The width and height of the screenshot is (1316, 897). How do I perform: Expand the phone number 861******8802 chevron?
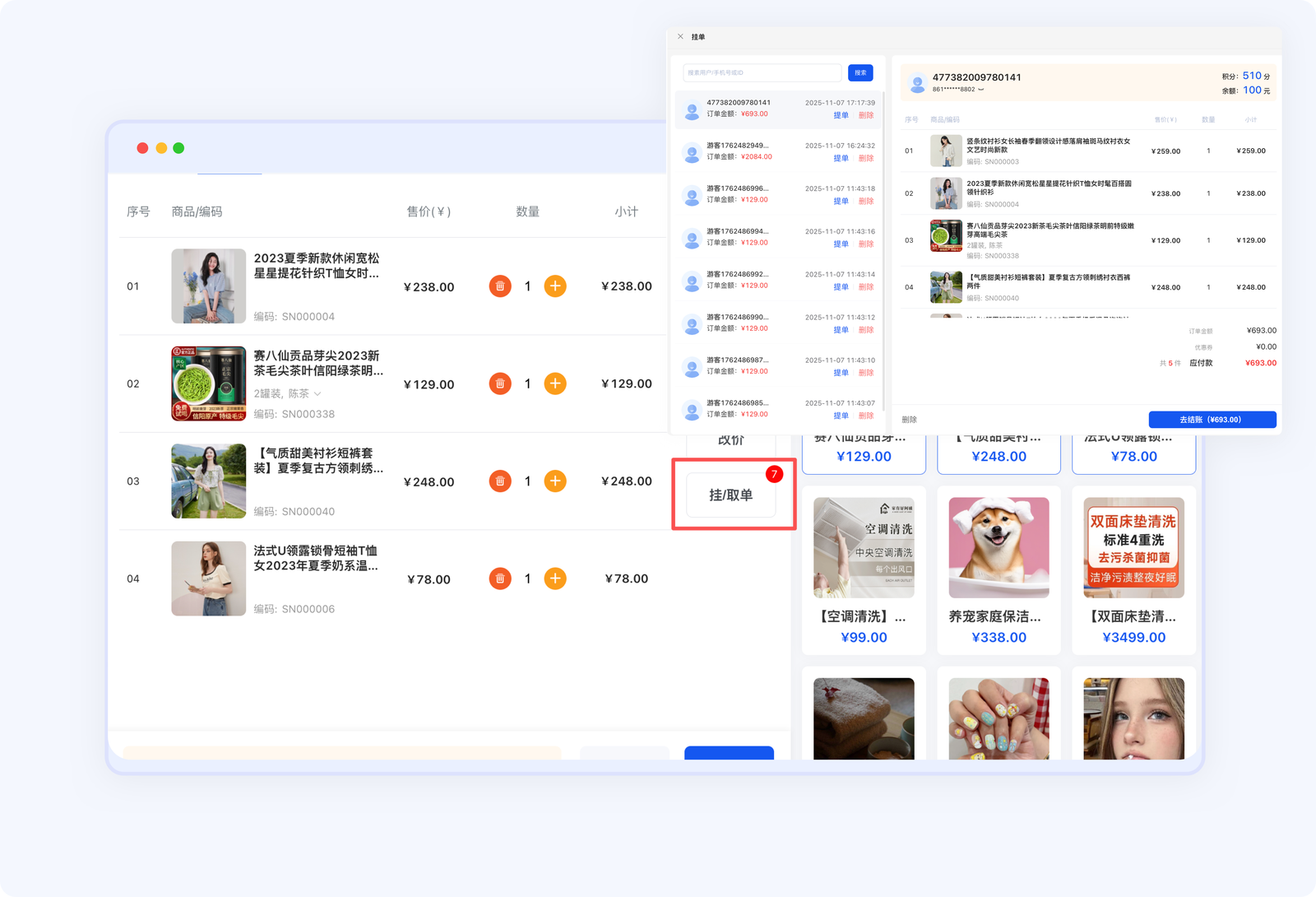pos(980,90)
